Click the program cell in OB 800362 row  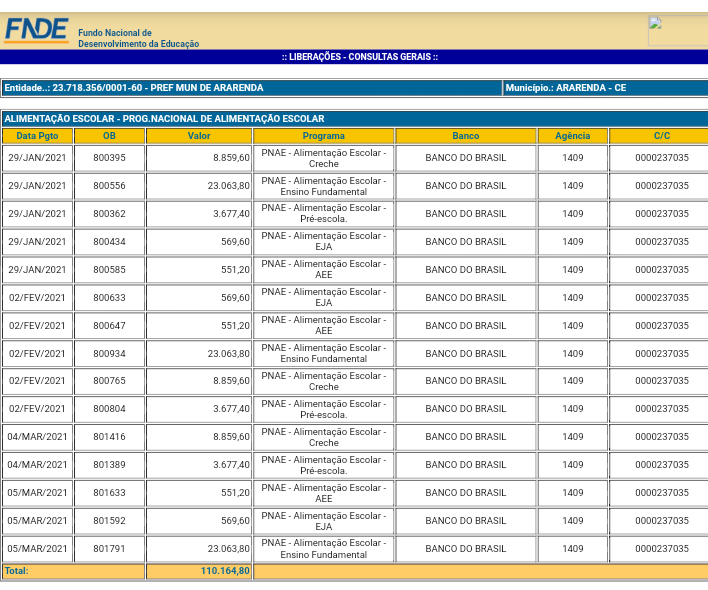point(323,214)
